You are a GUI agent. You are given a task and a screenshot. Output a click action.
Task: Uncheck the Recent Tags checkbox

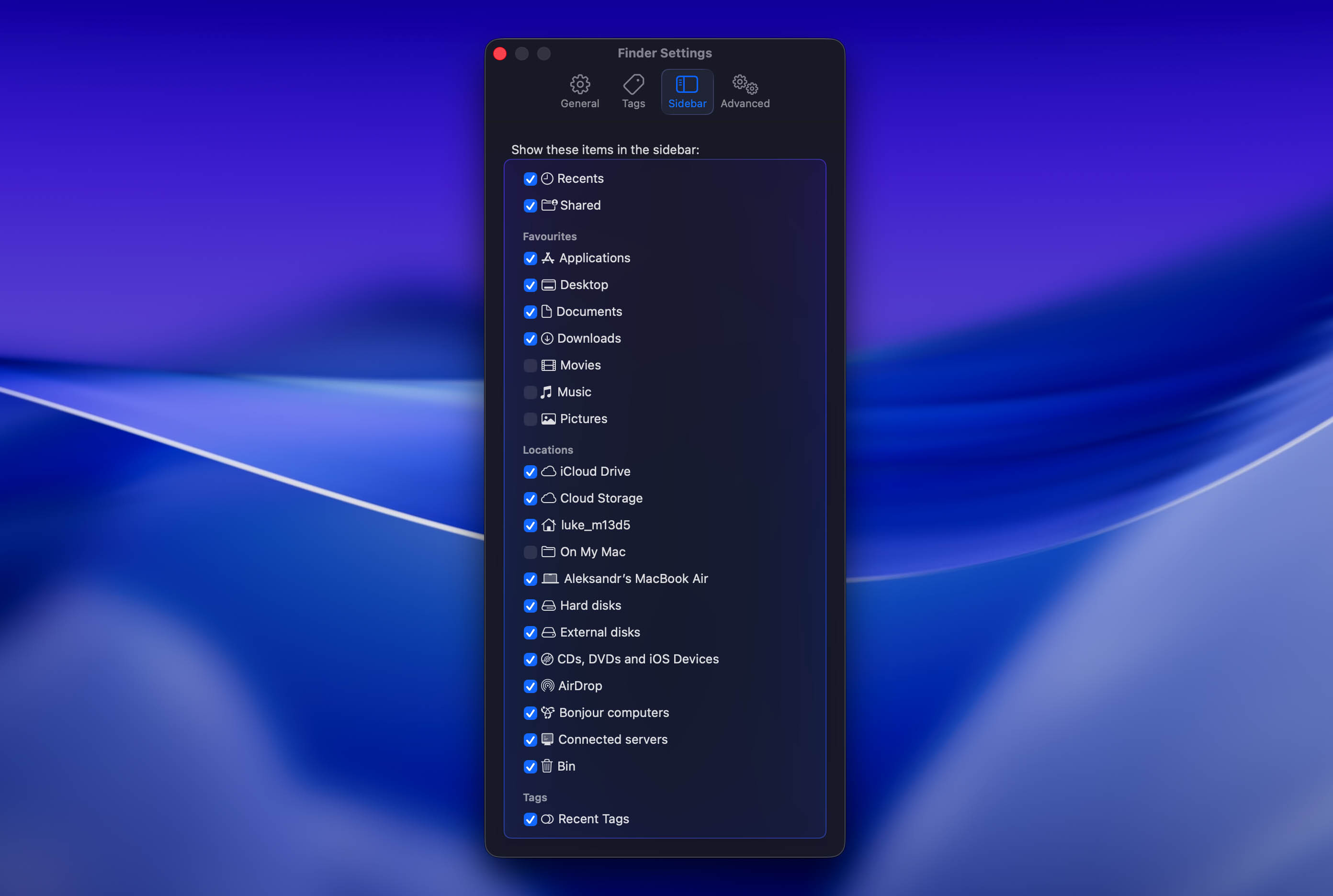coord(530,820)
